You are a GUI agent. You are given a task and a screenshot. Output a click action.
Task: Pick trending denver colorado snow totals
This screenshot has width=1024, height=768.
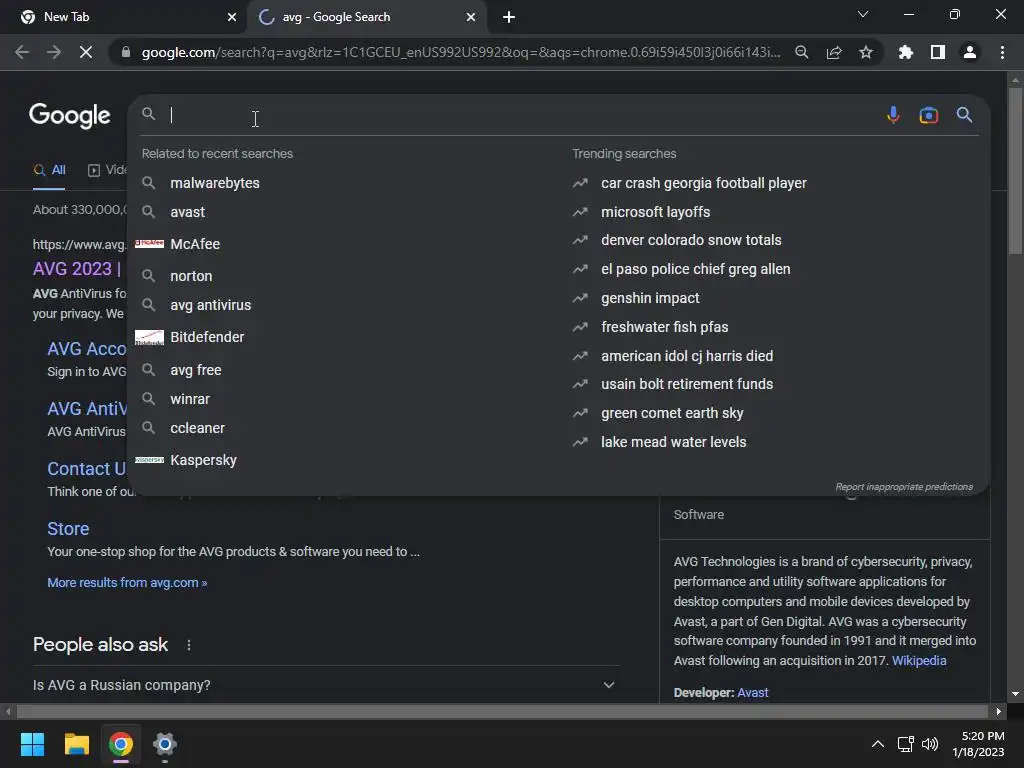coord(691,240)
